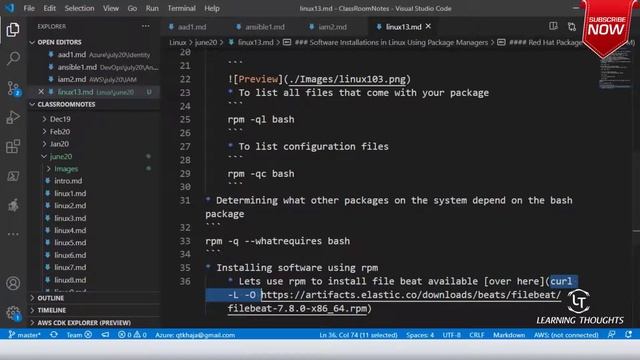Viewport: 640px width, 360px height.
Task: Click the errors and warnings count
Action: pos(132,335)
